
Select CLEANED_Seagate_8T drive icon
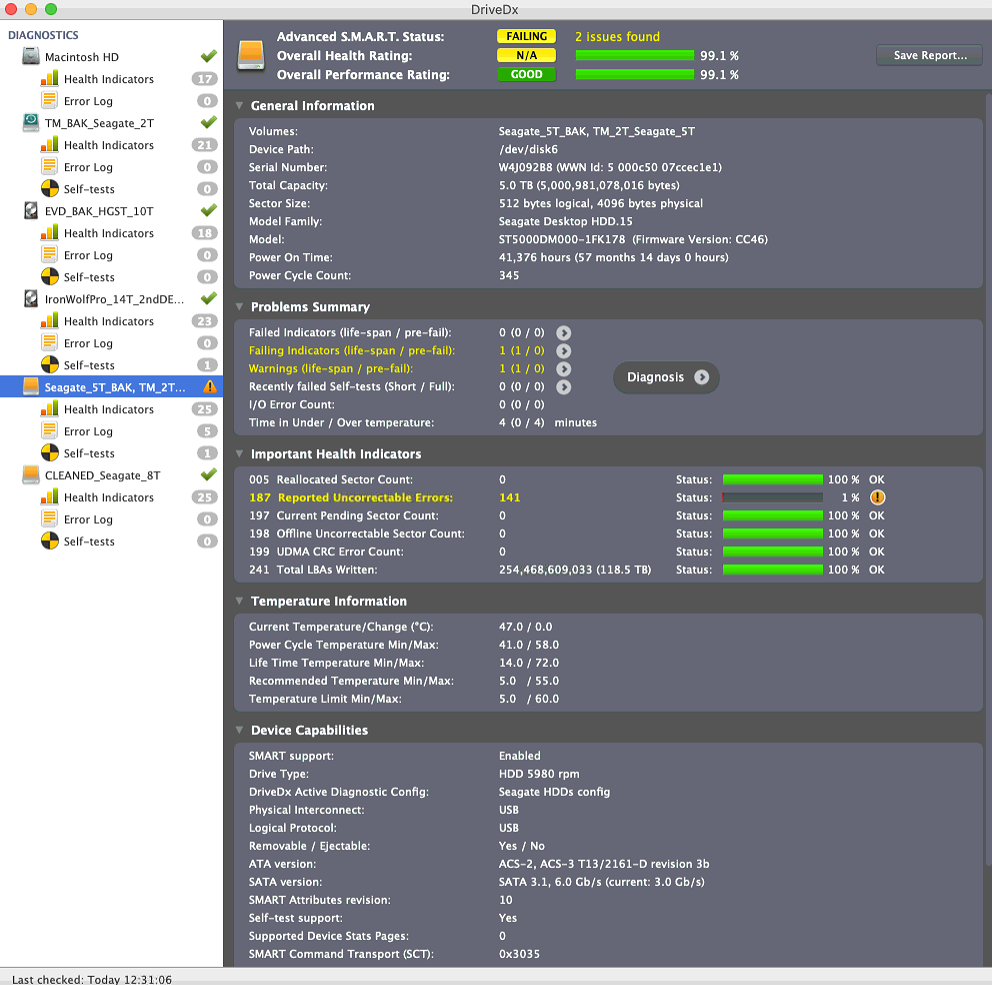31,475
